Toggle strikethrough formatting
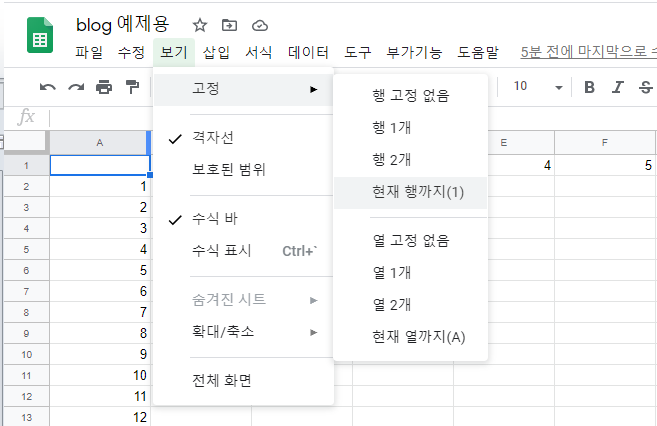Image resolution: width=657 pixels, height=426 pixels. (646, 87)
